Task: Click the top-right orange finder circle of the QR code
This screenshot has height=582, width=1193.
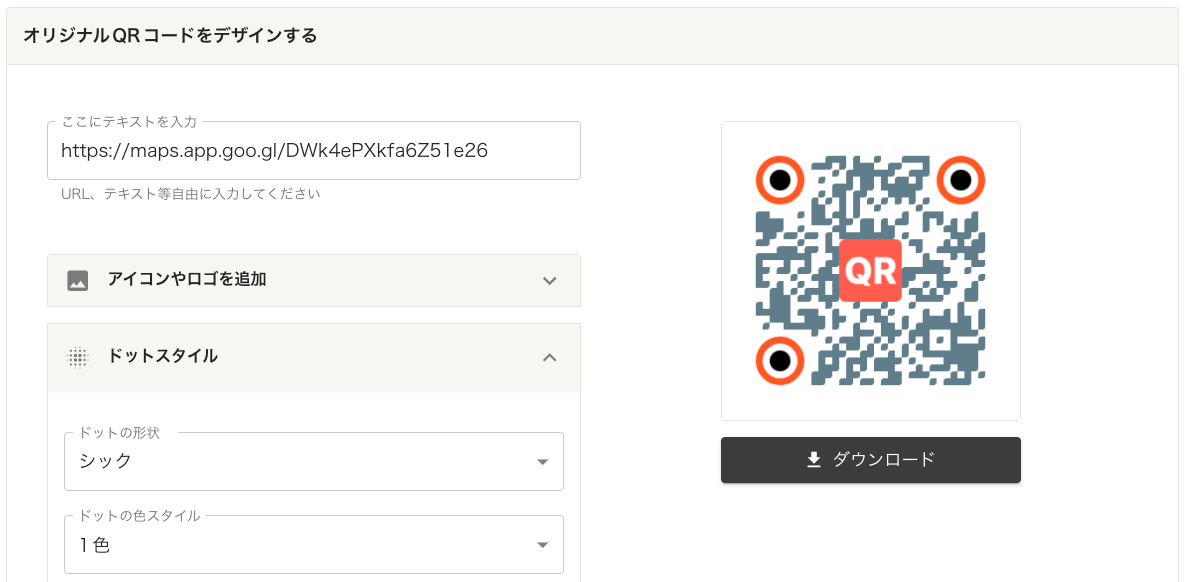Action: (960, 180)
